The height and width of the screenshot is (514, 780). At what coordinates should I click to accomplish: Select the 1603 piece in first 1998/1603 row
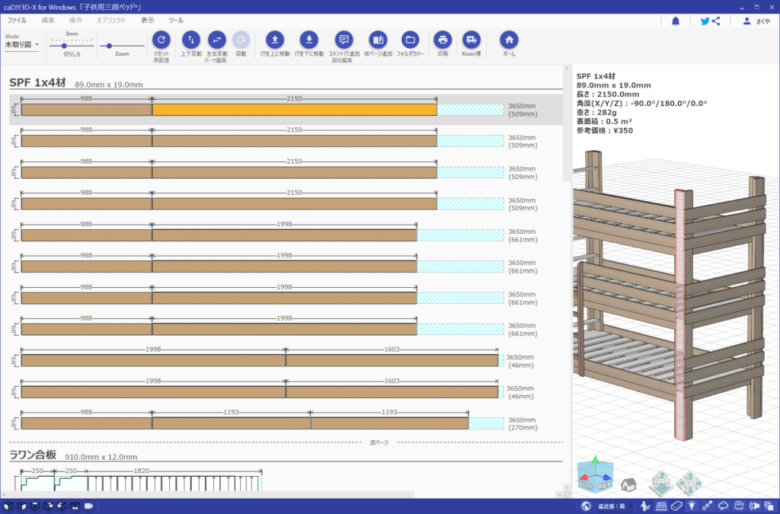(392, 360)
